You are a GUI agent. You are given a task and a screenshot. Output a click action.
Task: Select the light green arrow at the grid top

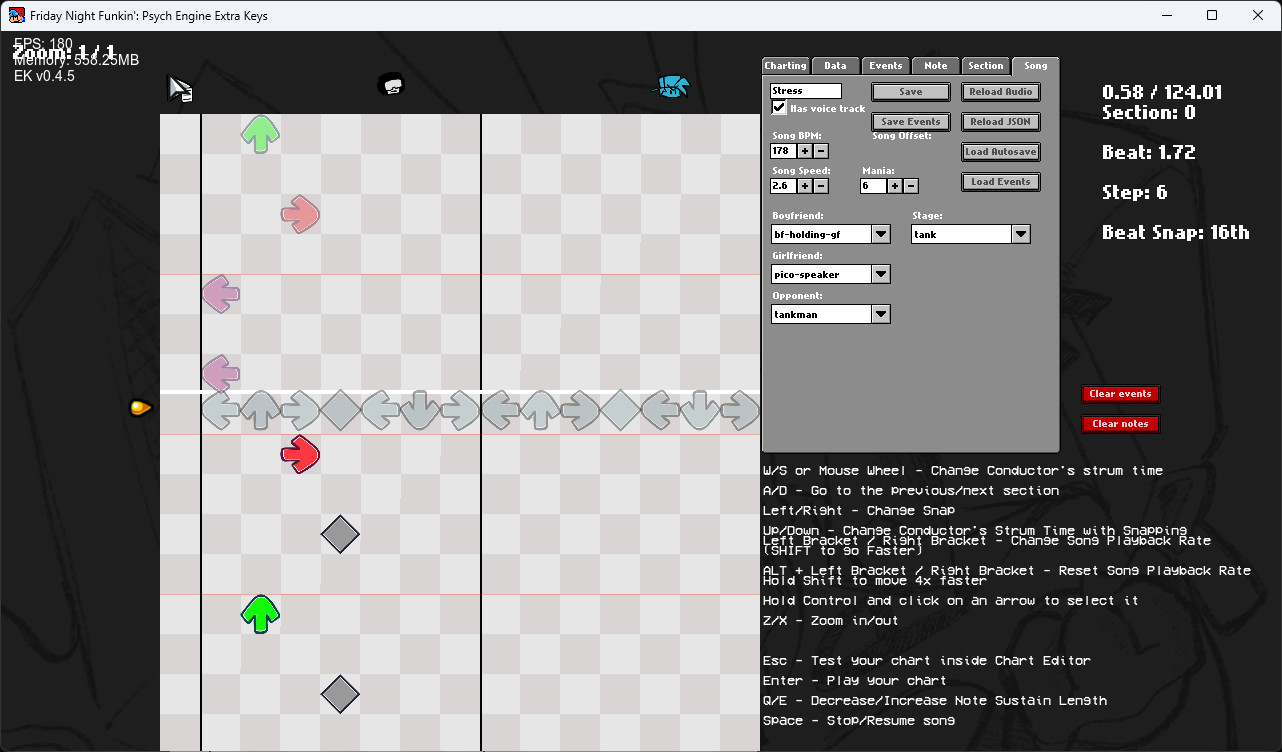pos(259,132)
